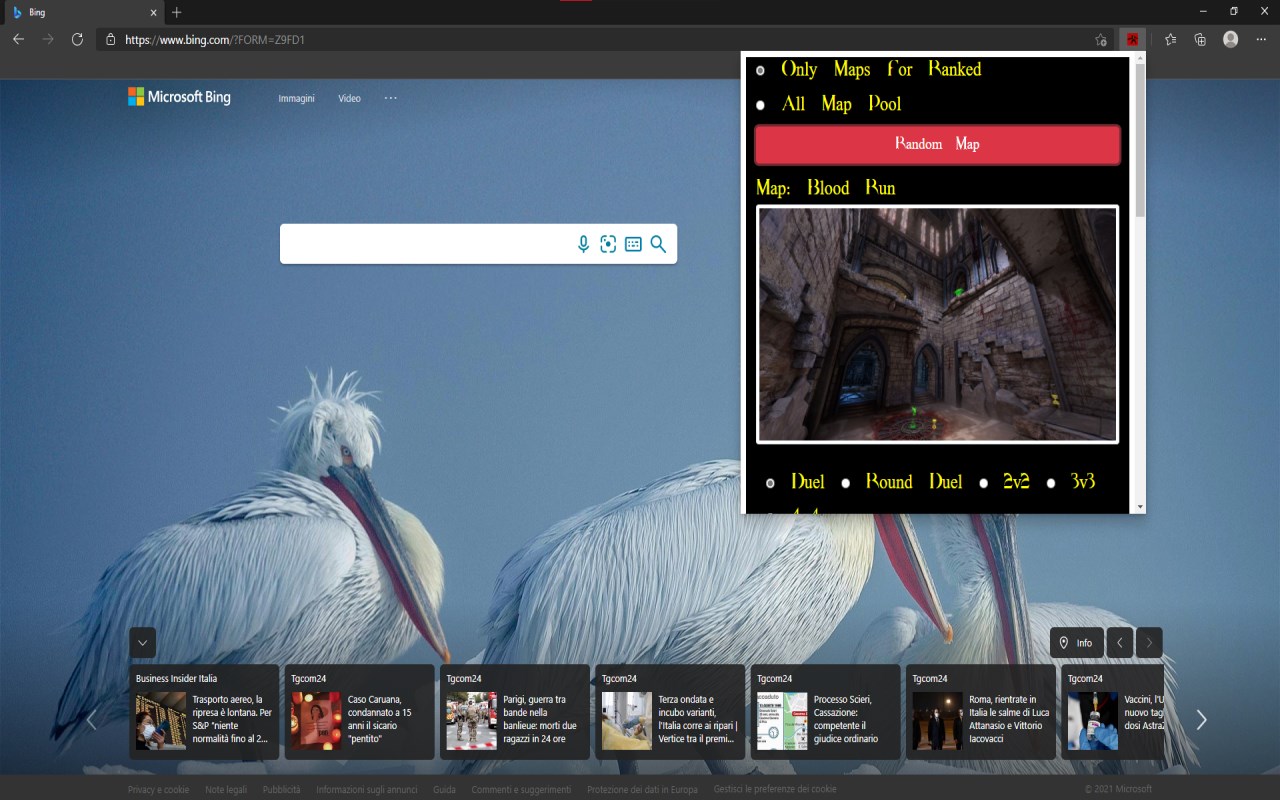
Task: Choose the 2v2 mode radio button
Action: pos(983,483)
